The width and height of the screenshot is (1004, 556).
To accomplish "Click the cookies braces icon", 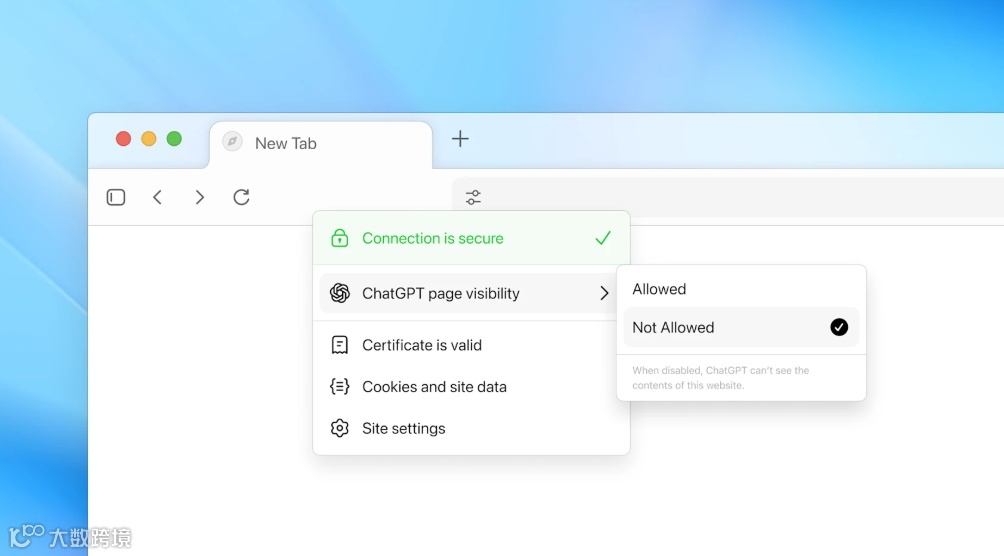I will coord(339,387).
